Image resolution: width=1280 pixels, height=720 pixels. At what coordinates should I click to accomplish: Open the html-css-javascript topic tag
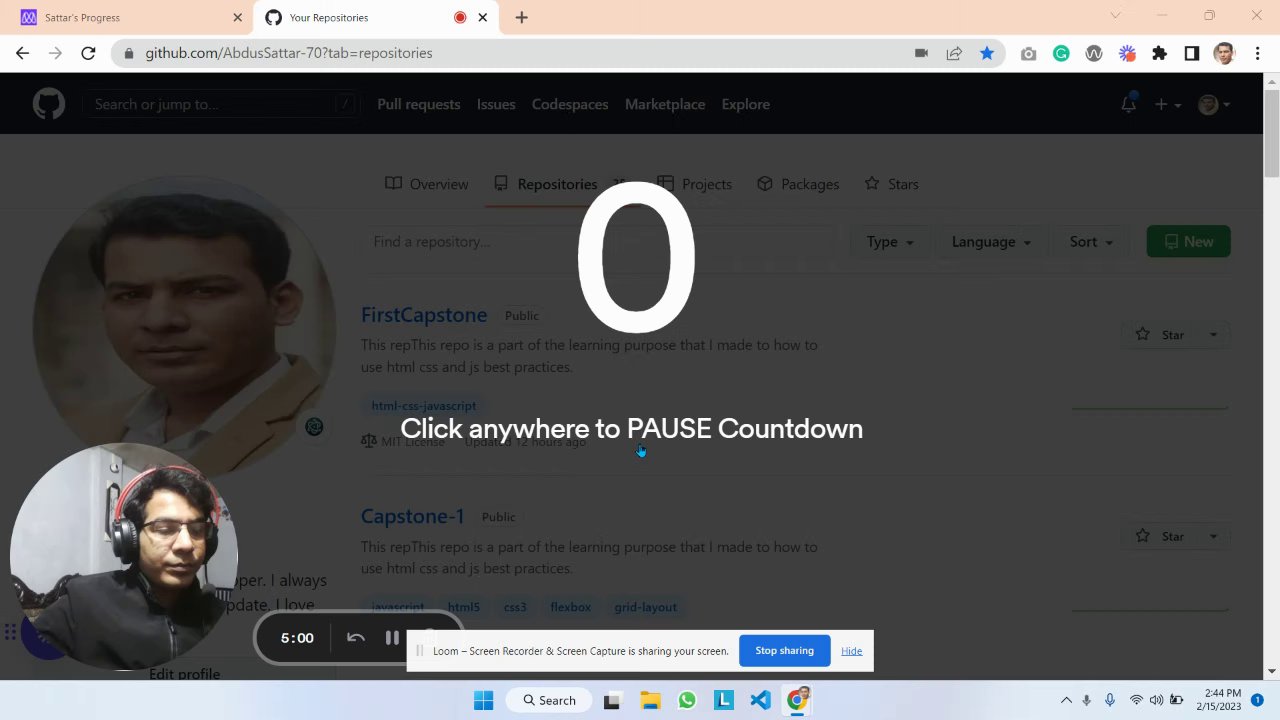424,406
